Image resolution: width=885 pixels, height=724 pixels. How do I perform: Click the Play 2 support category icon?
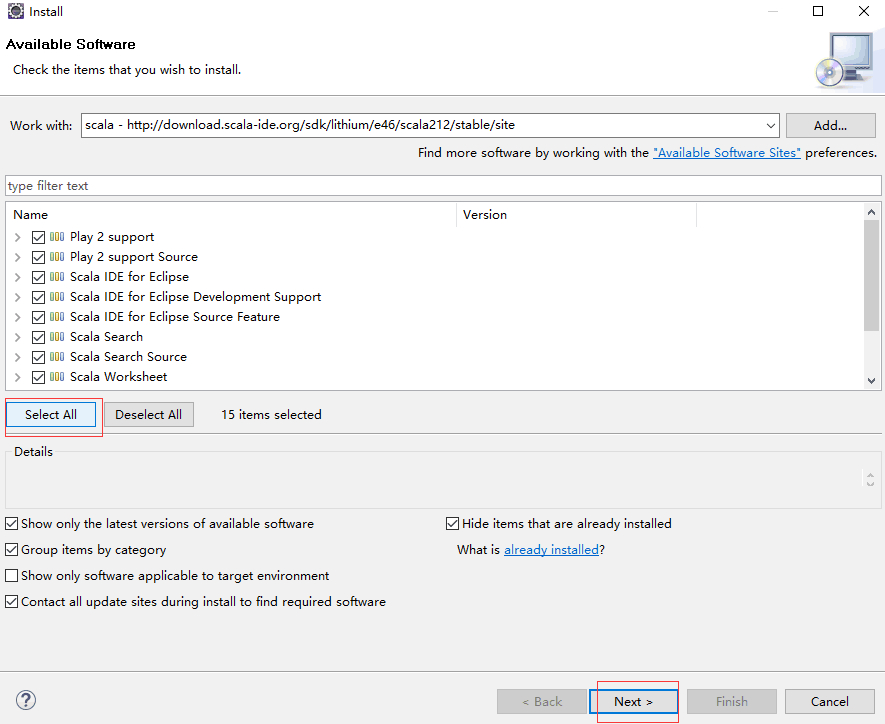click(57, 236)
